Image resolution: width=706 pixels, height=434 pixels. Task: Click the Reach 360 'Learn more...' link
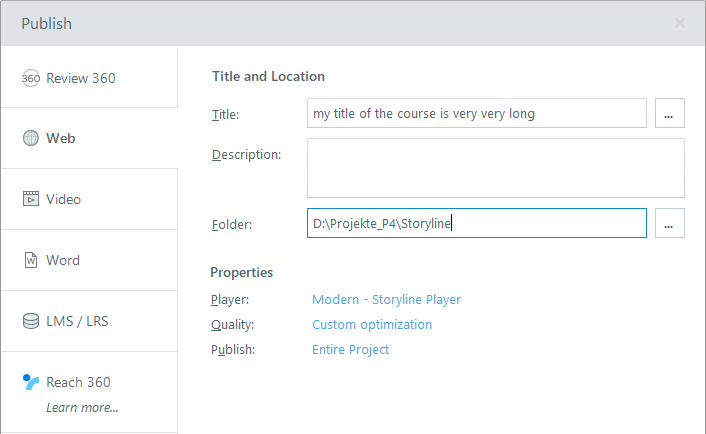(82, 407)
